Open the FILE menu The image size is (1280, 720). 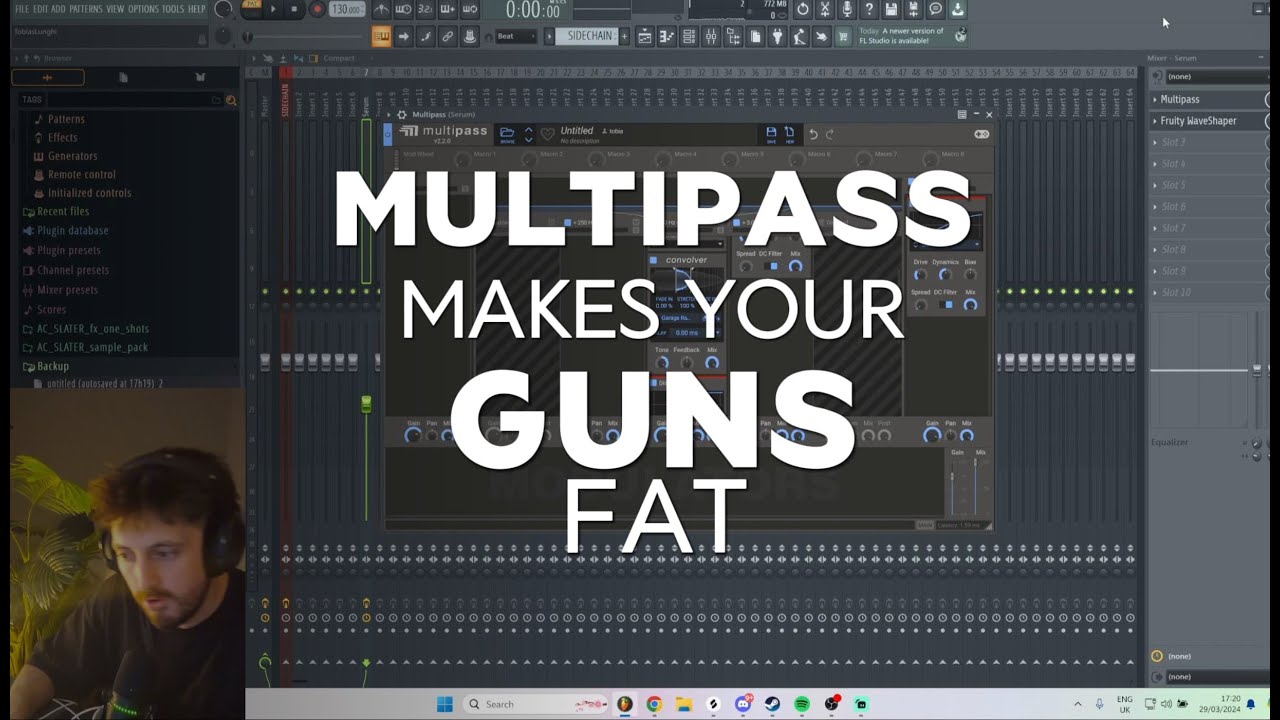(x=22, y=9)
